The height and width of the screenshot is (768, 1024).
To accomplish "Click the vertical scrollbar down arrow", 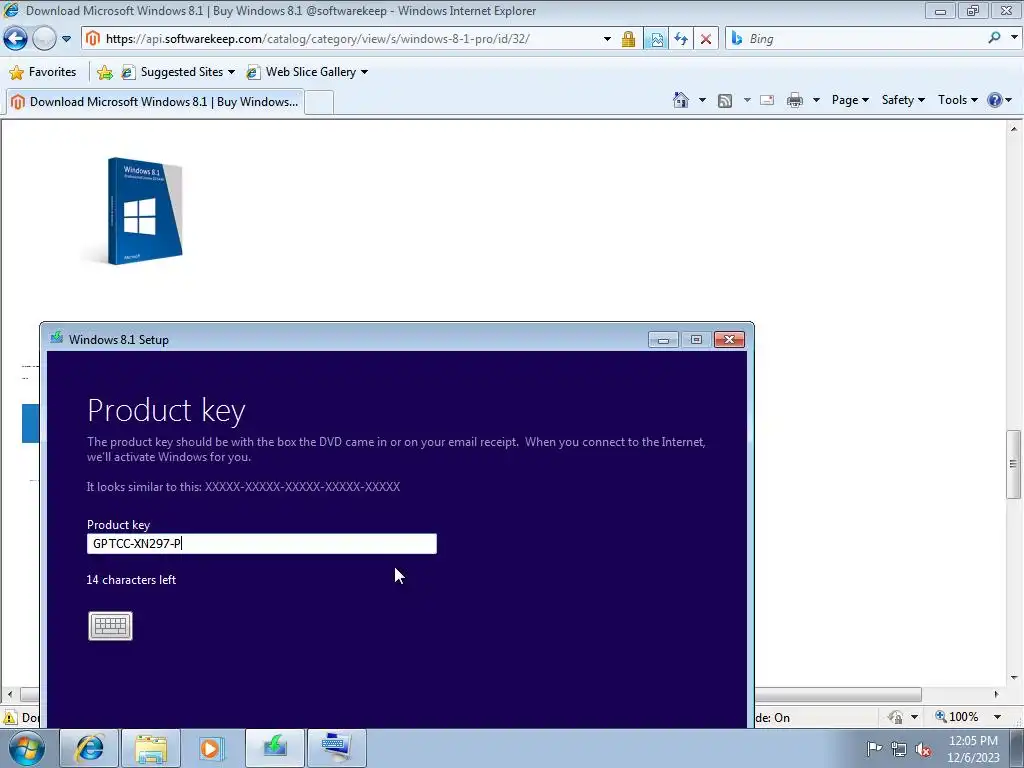I will (1014, 678).
